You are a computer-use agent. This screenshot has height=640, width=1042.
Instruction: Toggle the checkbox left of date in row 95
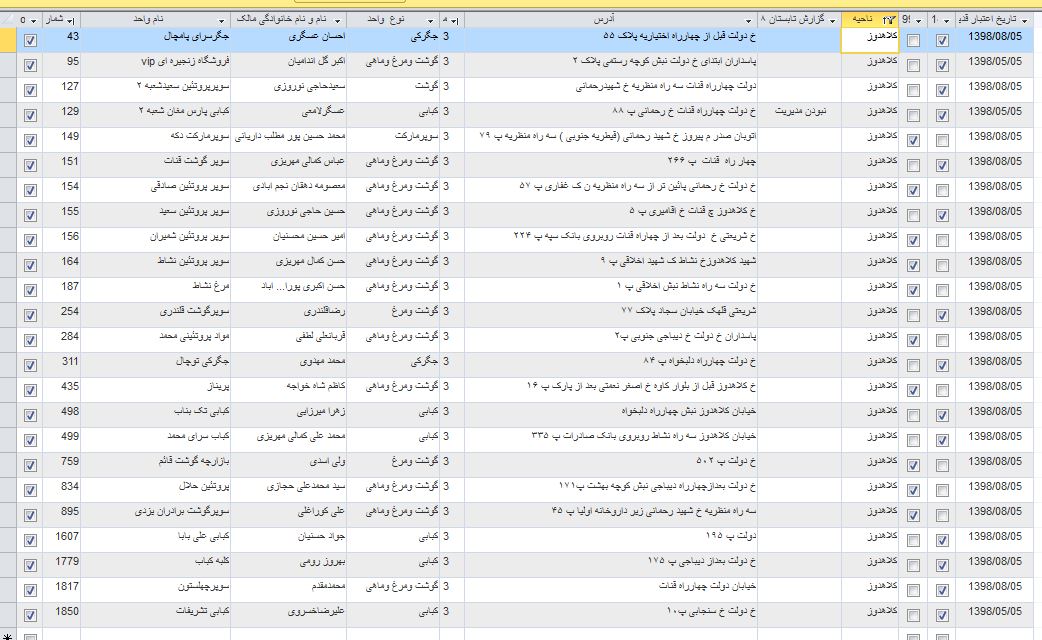click(x=942, y=66)
